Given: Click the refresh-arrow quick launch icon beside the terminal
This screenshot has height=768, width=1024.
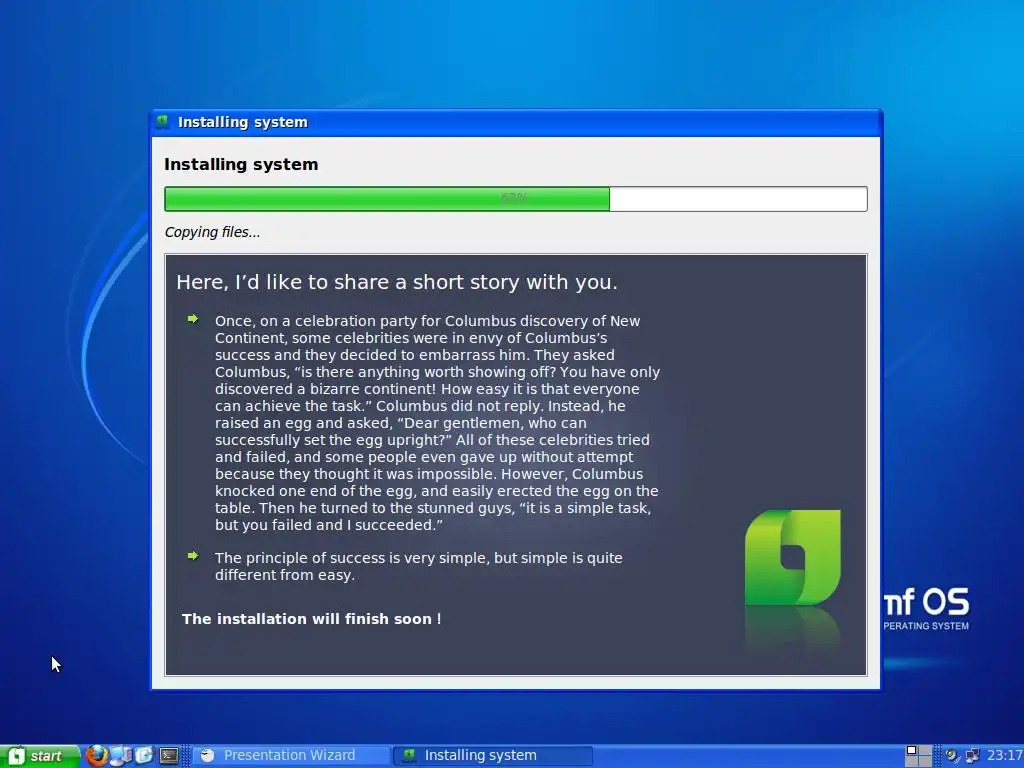Looking at the screenshot, I should tap(144, 756).
